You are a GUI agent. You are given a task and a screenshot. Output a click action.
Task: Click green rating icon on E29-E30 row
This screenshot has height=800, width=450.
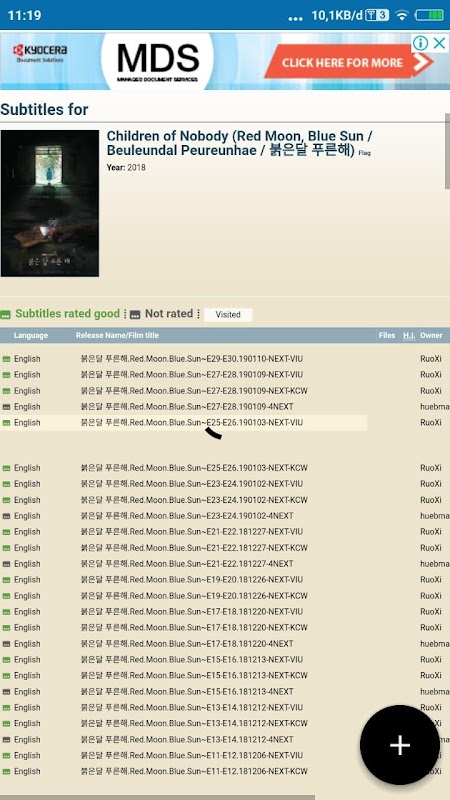[x=6, y=359]
